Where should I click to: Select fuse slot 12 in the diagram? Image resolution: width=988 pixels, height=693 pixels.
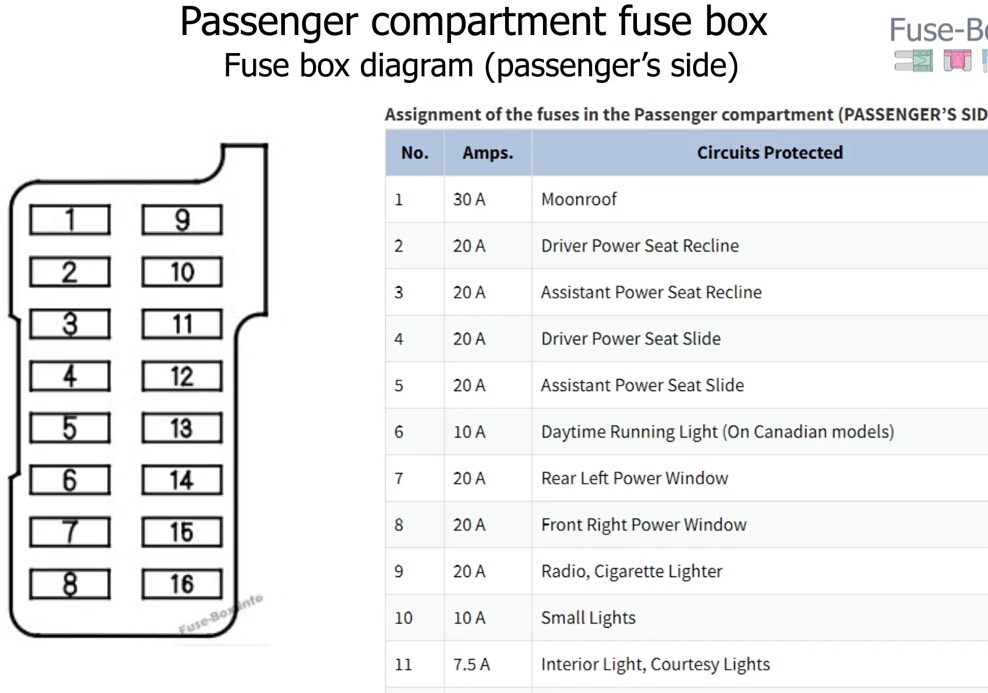(x=182, y=376)
